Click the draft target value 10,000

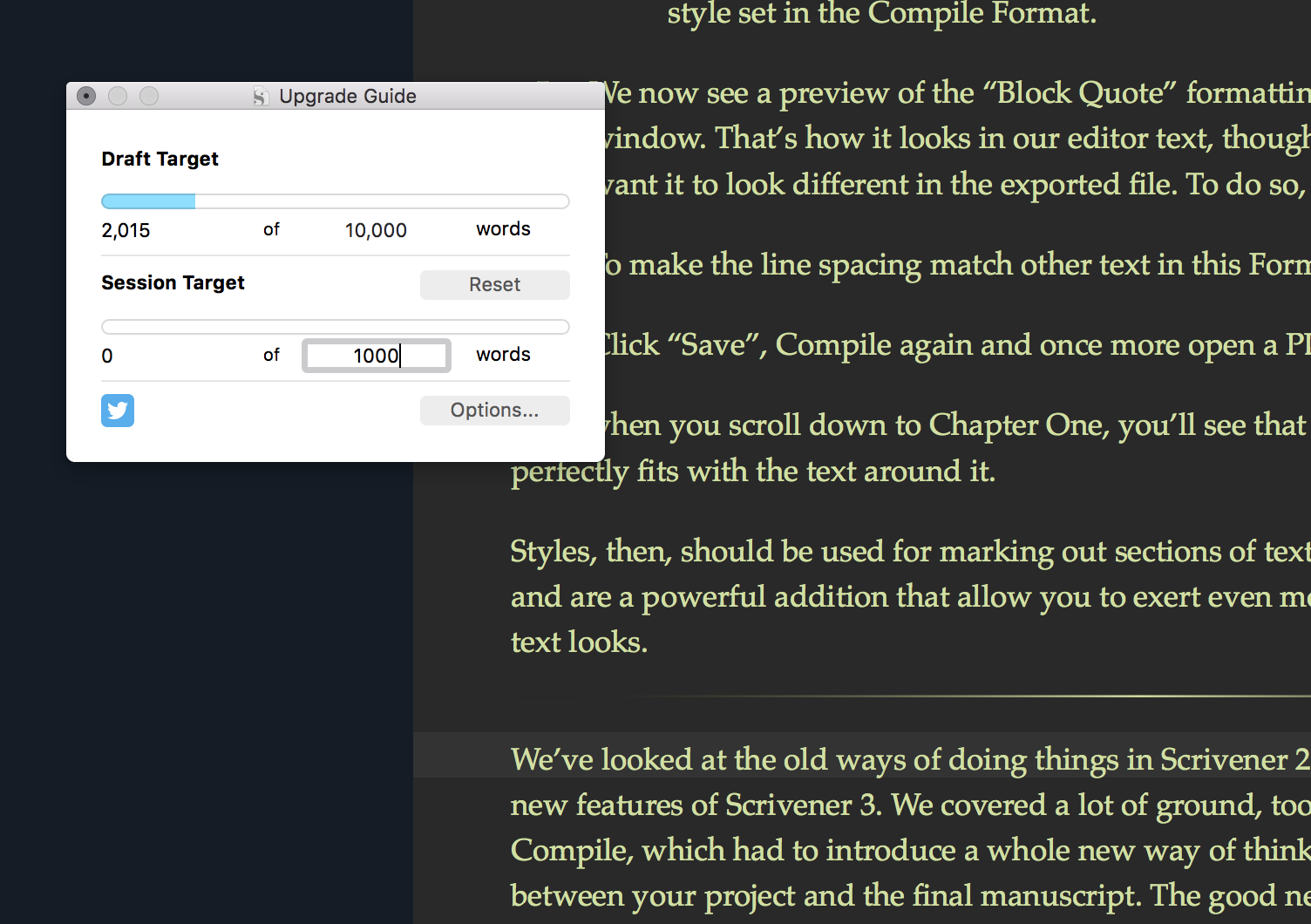coord(376,230)
